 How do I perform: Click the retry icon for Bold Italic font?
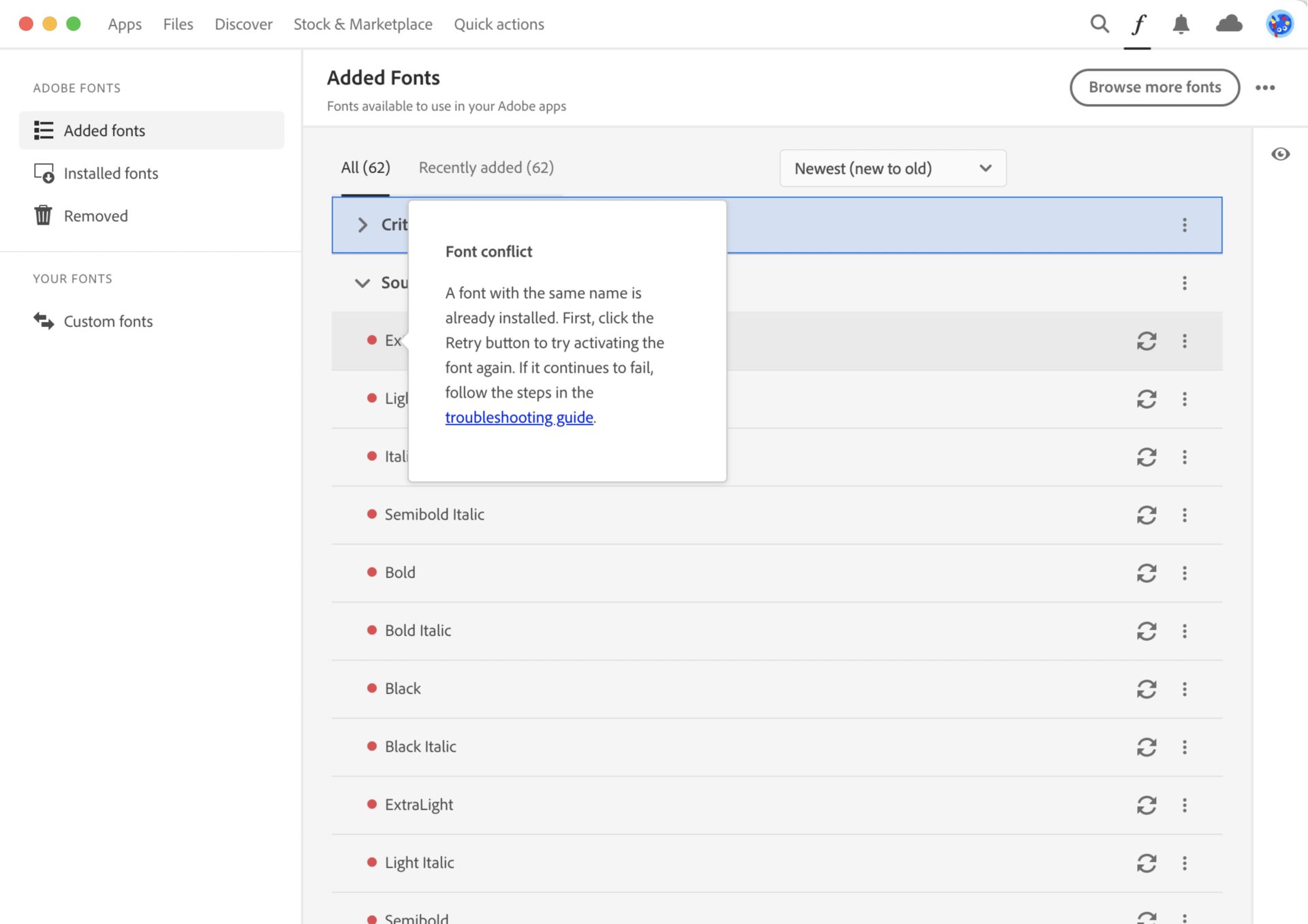pos(1147,630)
